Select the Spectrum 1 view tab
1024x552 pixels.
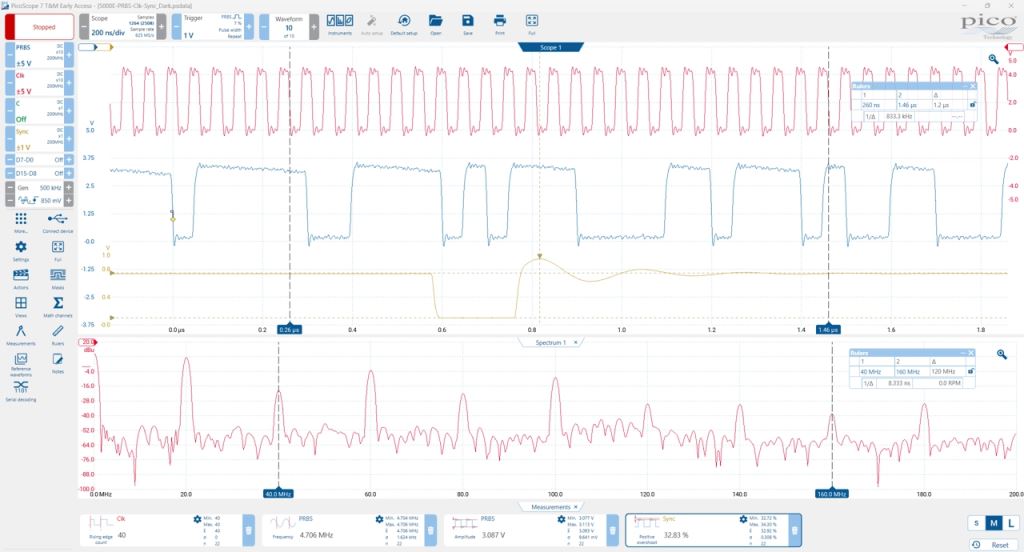[x=551, y=342]
